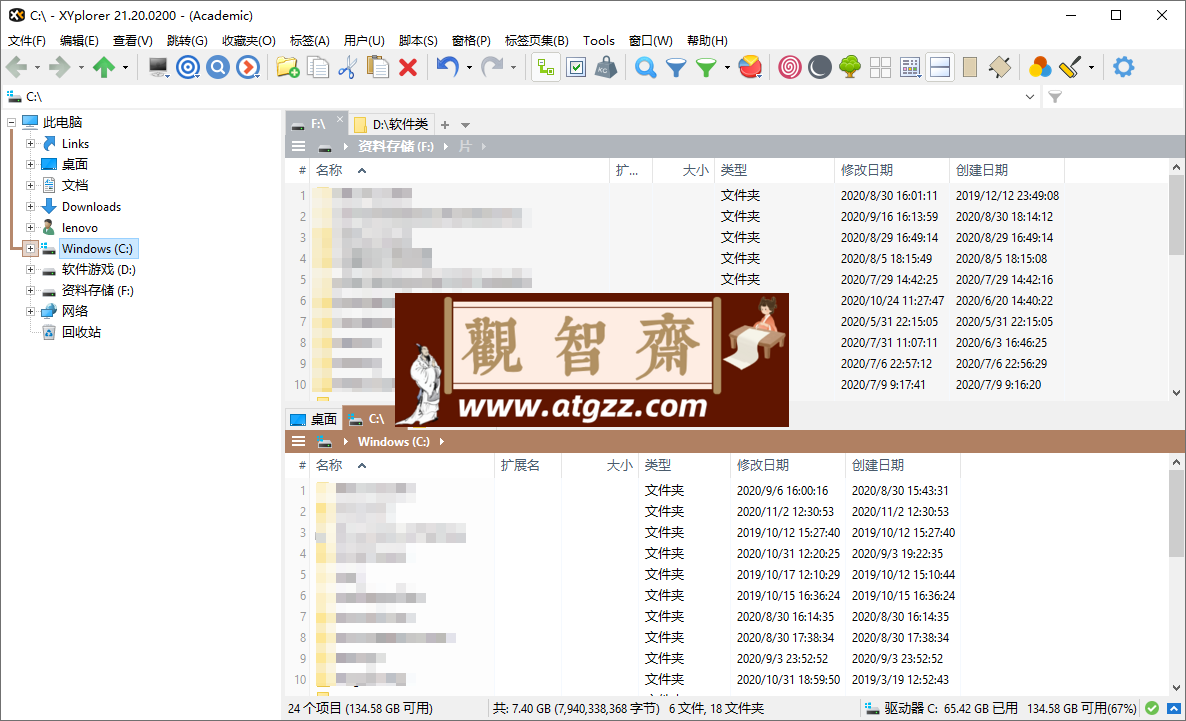Viewport: 1186px width, 721px height.
Task: Add a new tab with the plus button
Action: [x=446, y=126]
